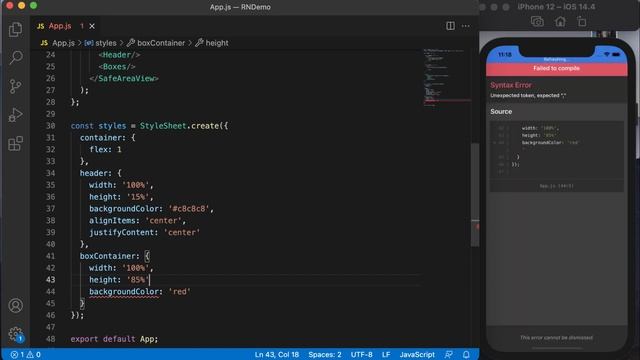This screenshot has width=640, height=360.
Task: Click styles in the breadcrumb
Action: tap(106, 43)
